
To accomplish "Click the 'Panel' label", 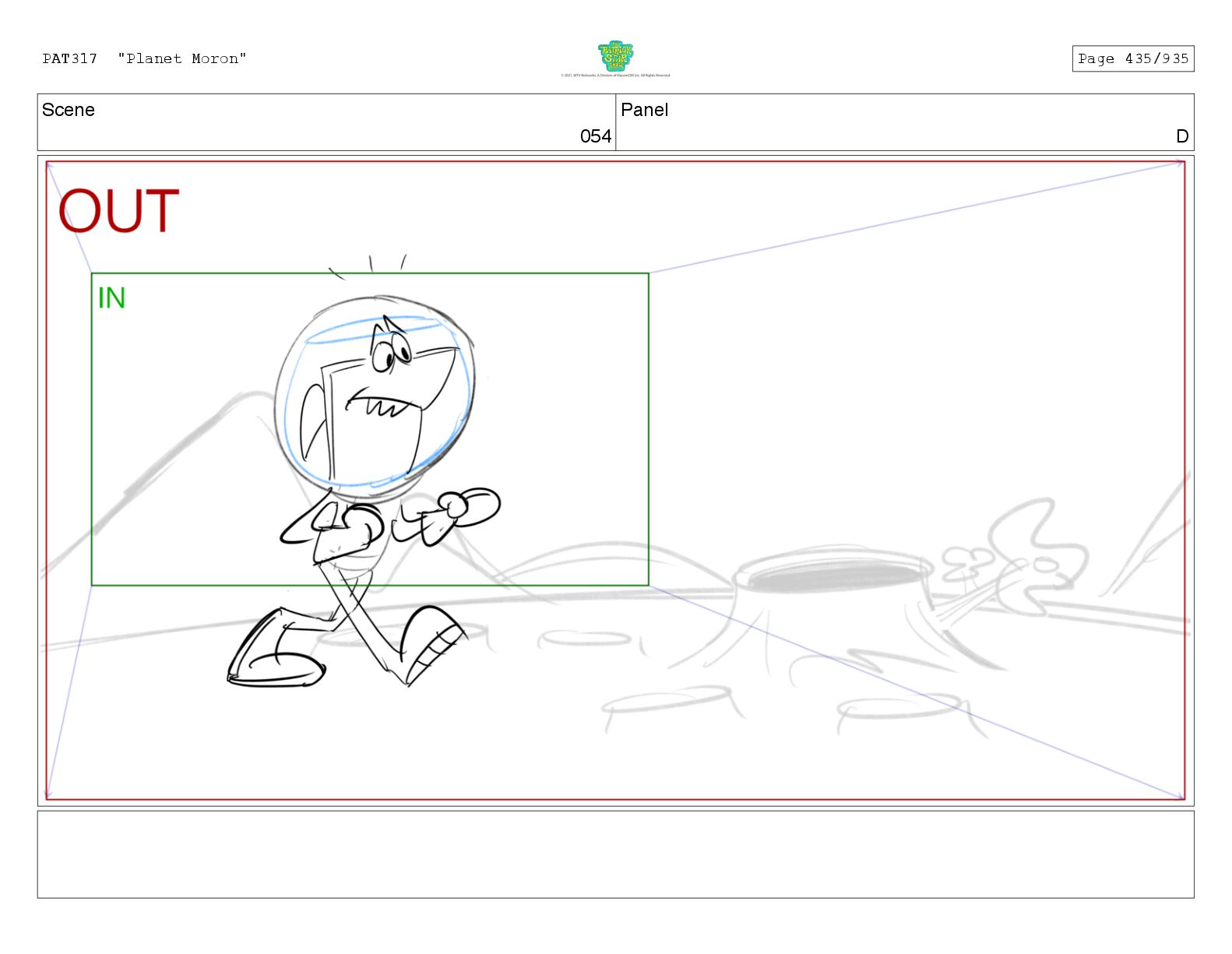I will (x=644, y=110).
